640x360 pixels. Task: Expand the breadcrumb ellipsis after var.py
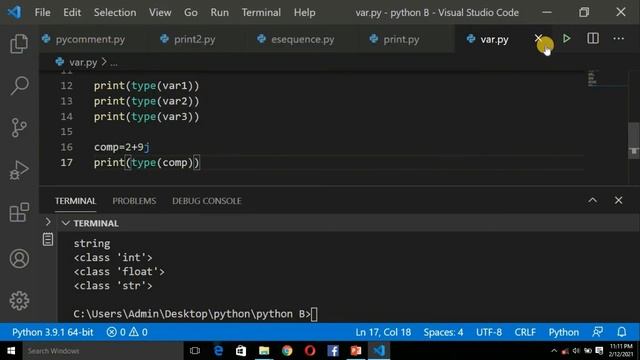pyautogui.click(x=114, y=62)
